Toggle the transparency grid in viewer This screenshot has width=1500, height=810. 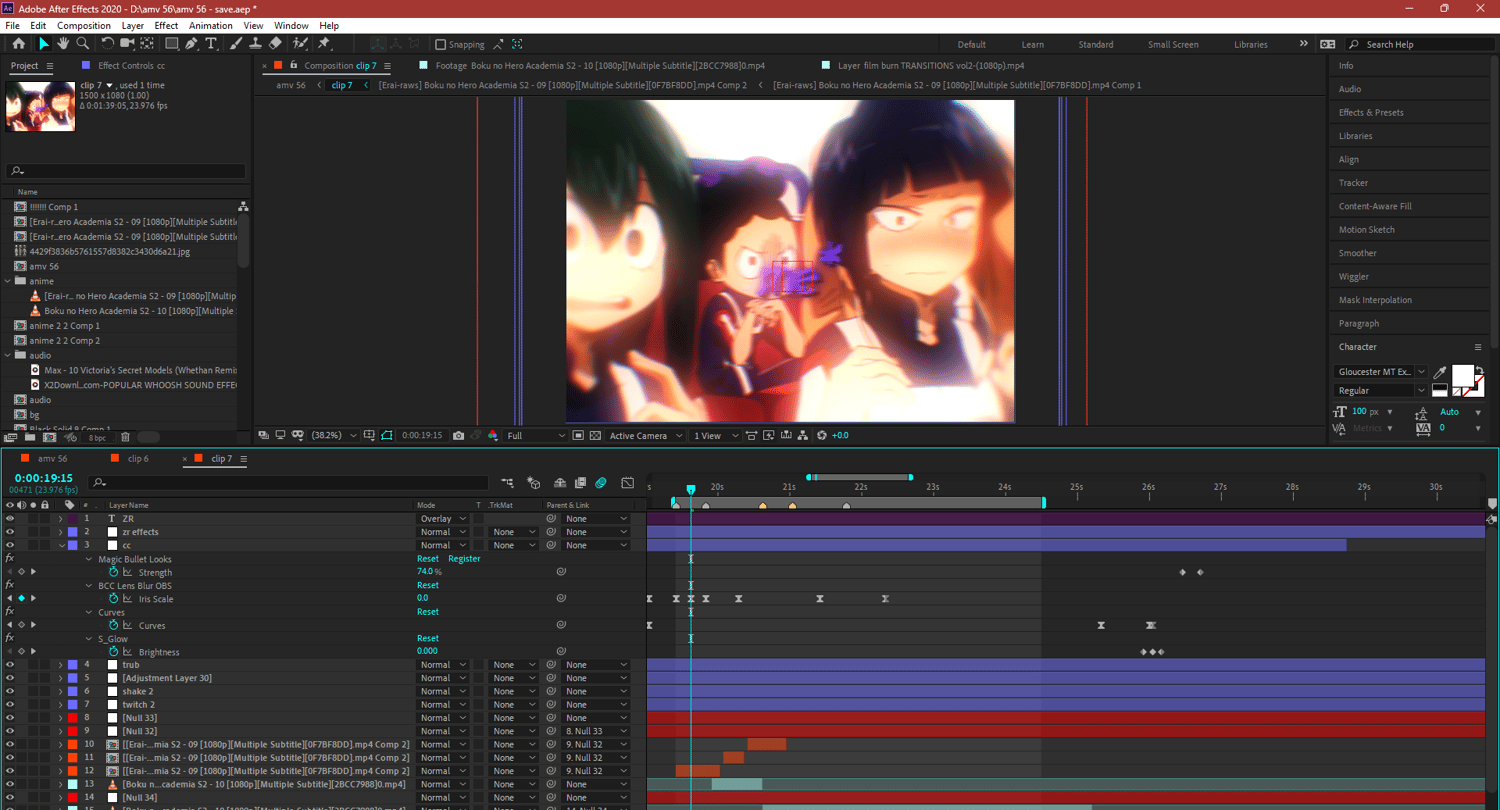[x=595, y=436]
